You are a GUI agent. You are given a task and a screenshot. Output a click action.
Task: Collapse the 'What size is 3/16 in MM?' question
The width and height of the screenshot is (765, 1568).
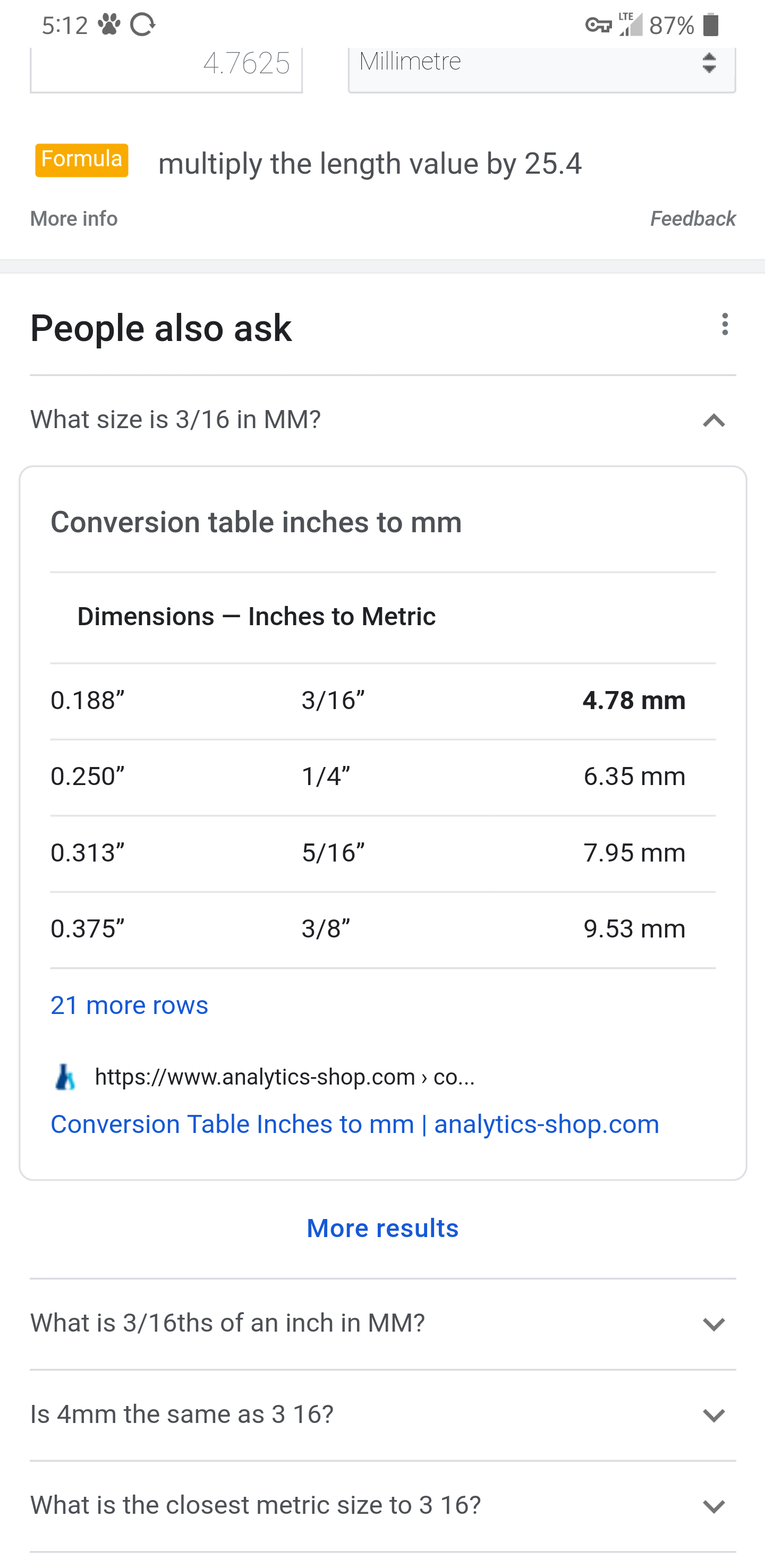point(714,421)
